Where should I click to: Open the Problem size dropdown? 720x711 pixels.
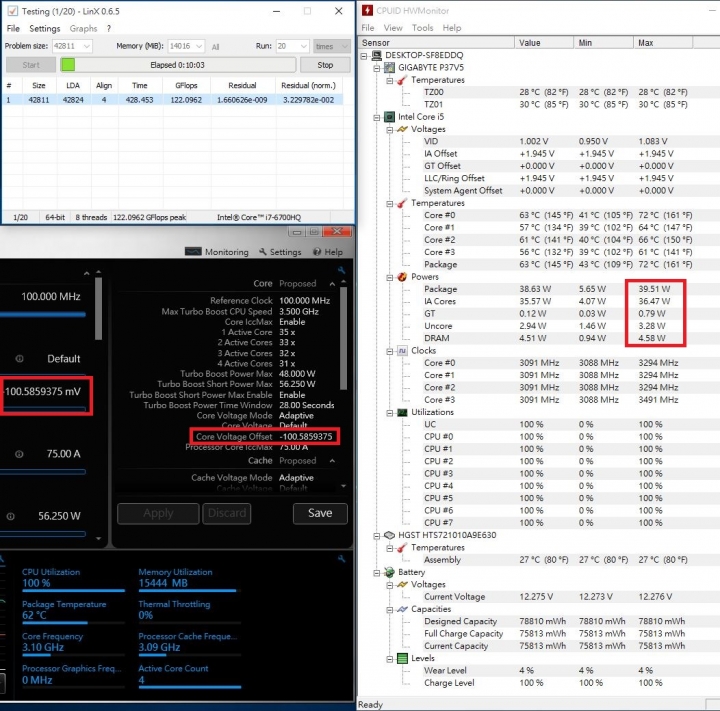[x=72, y=46]
